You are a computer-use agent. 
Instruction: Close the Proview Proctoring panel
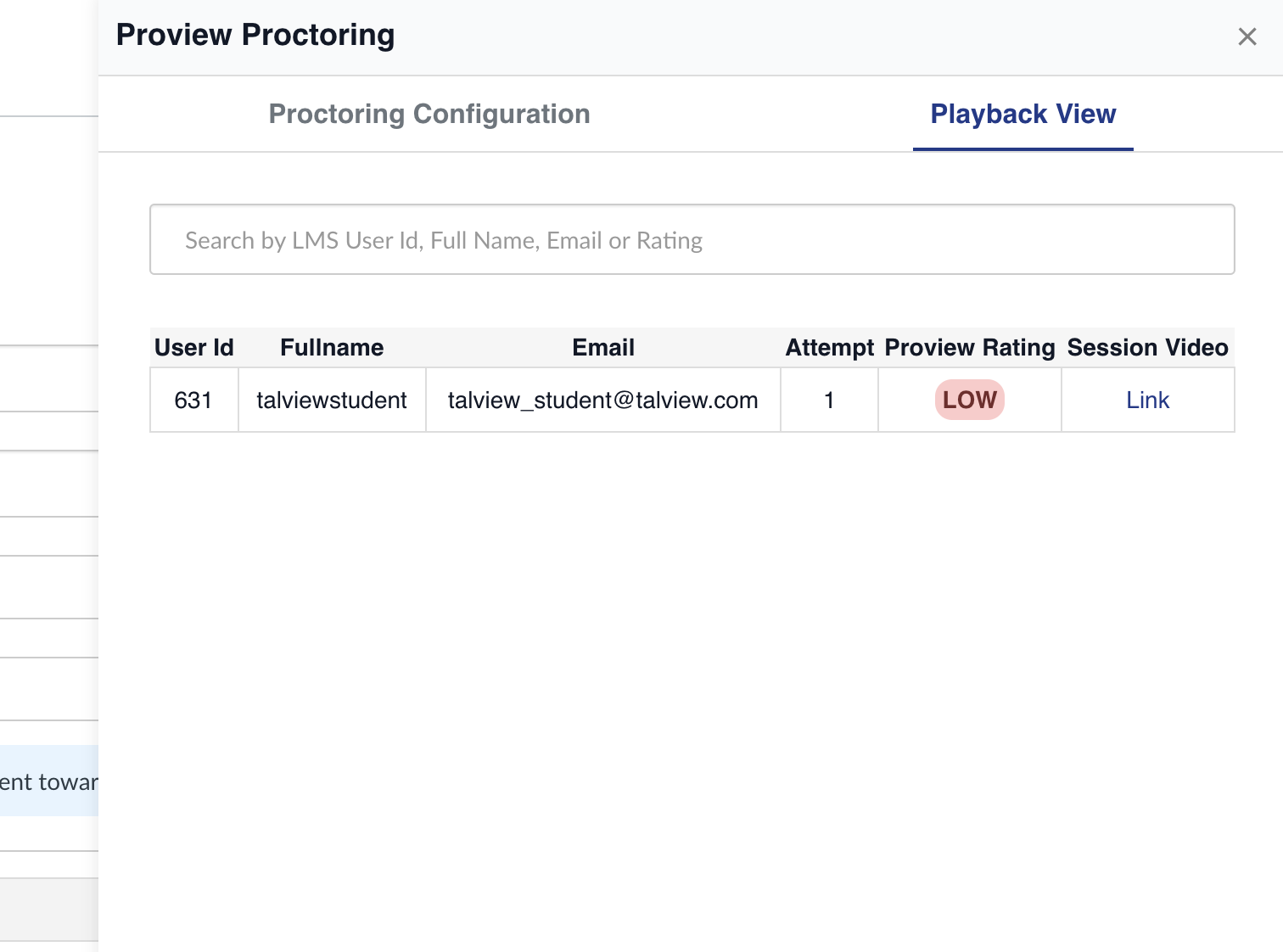1247,36
